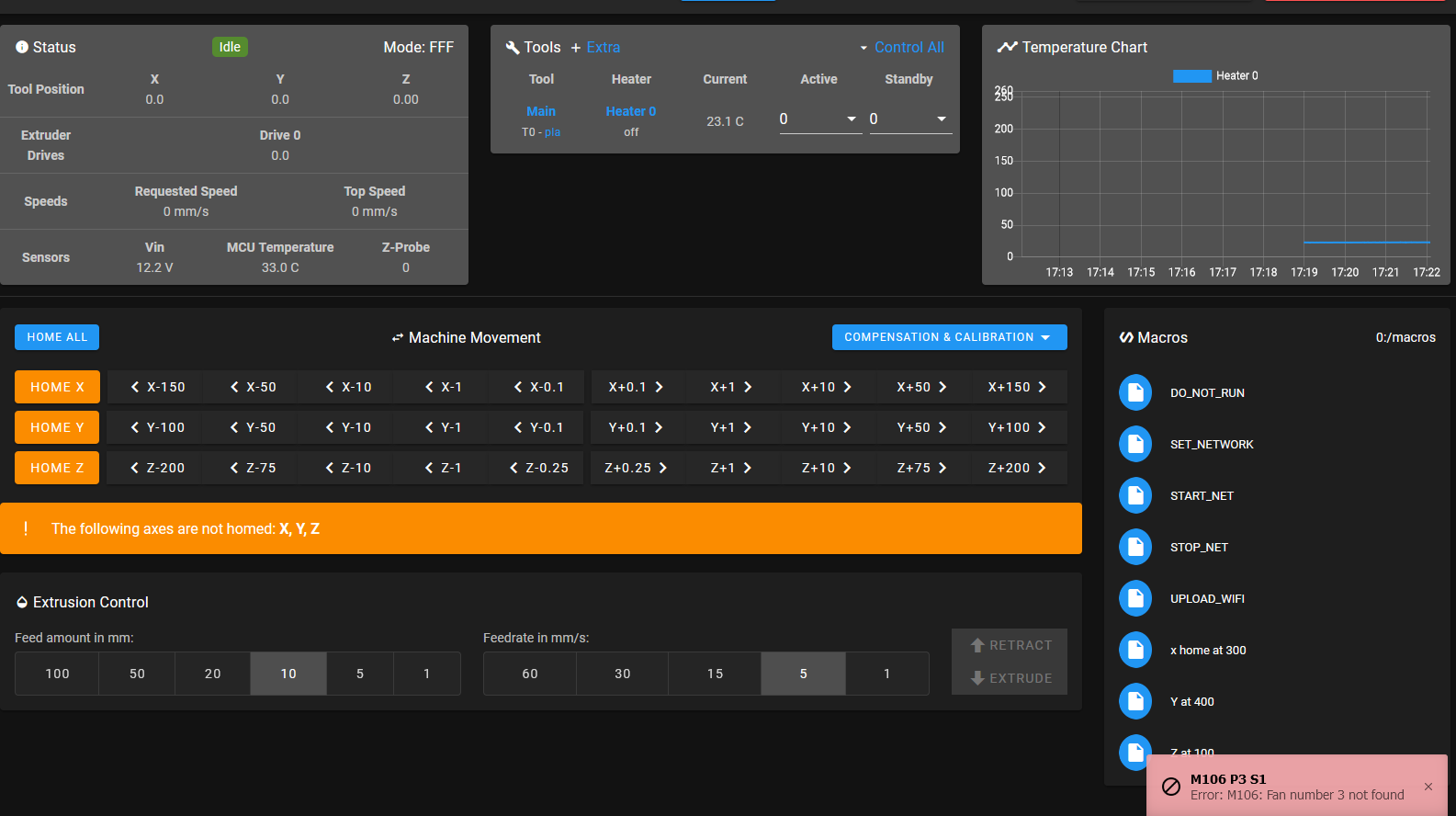Image resolution: width=1456 pixels, height=816 pixels.
Task: Click the prohibited icon in error toast
Action: coord(1171,787)
